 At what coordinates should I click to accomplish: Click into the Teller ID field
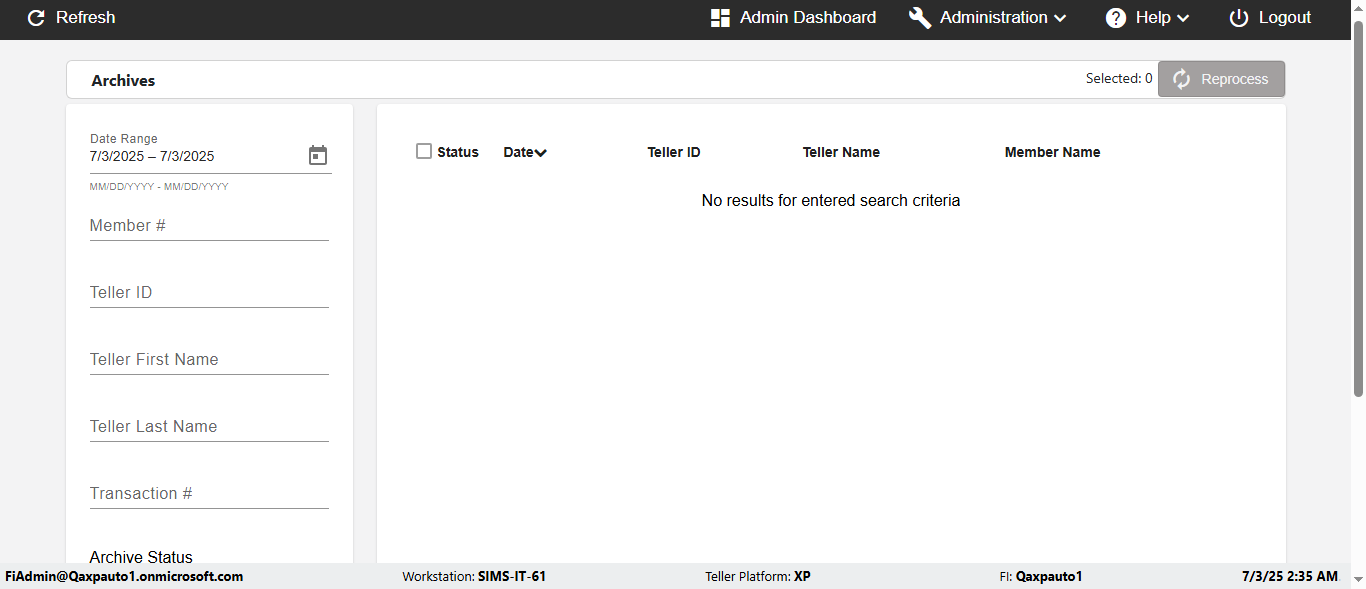tap(209, 293)
